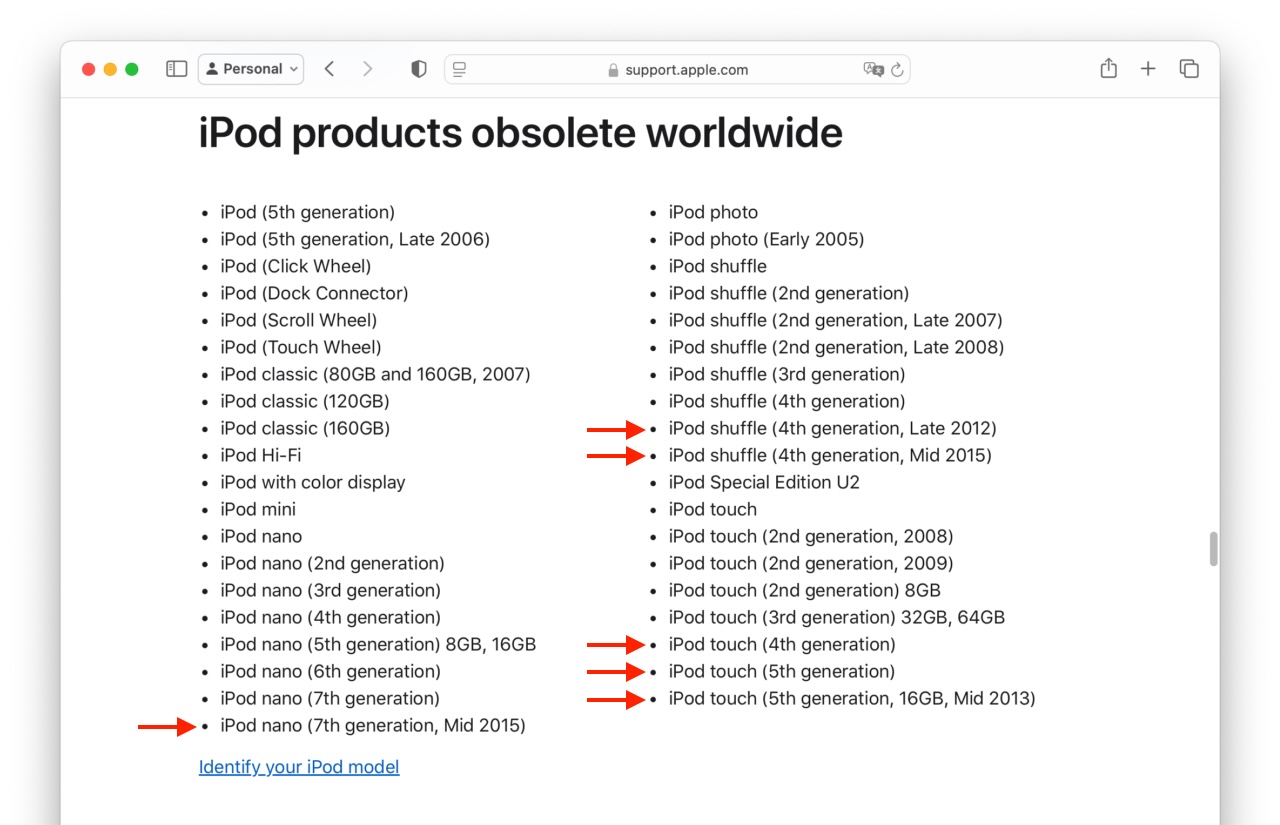Open a new tab with plus button
This screenshot has width=1280, height=825.
pyautogui.click(x=1148, y=69)
